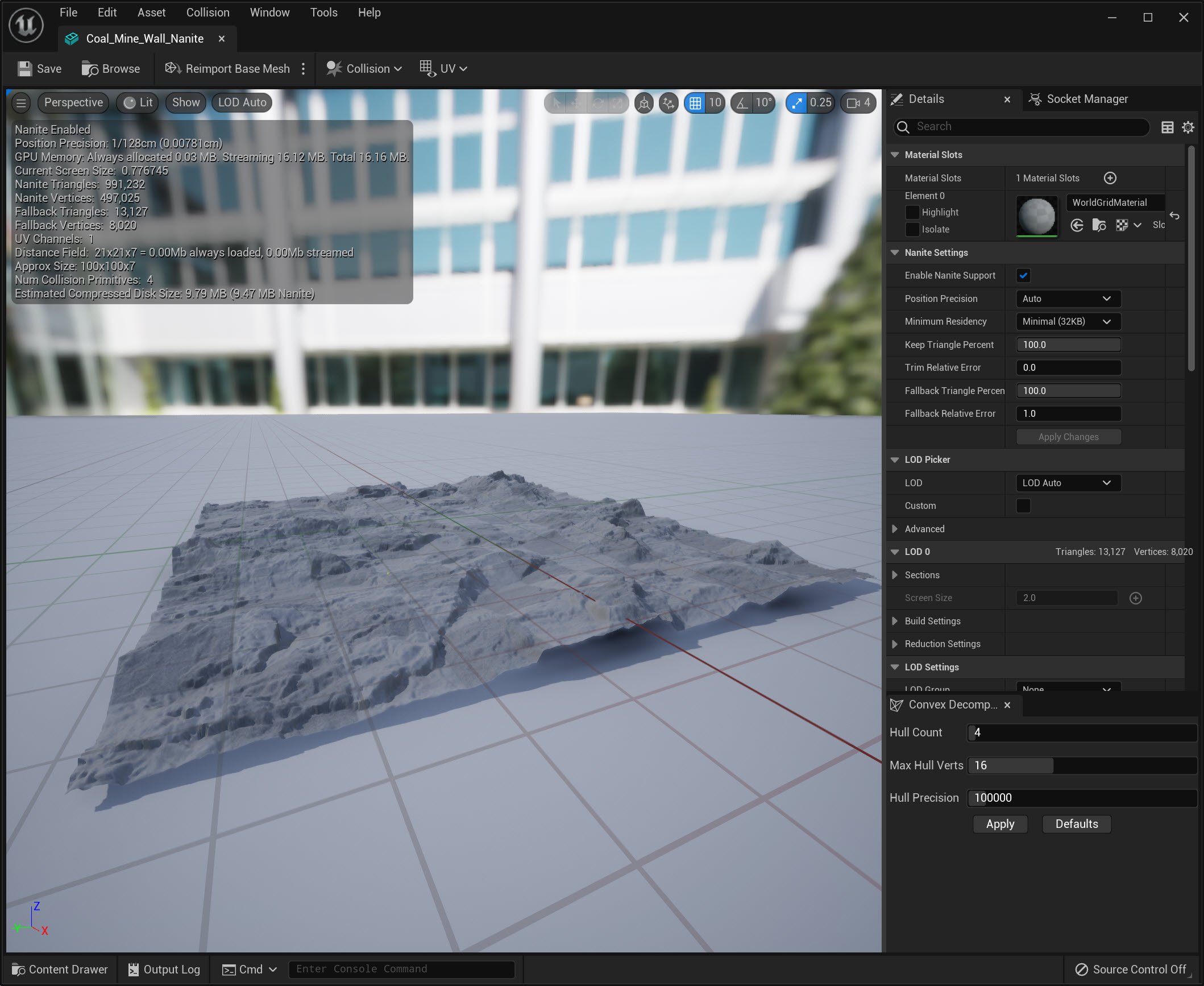
Task: Click the viewport hamburger options icon
Action: click(x=22, y=103)
